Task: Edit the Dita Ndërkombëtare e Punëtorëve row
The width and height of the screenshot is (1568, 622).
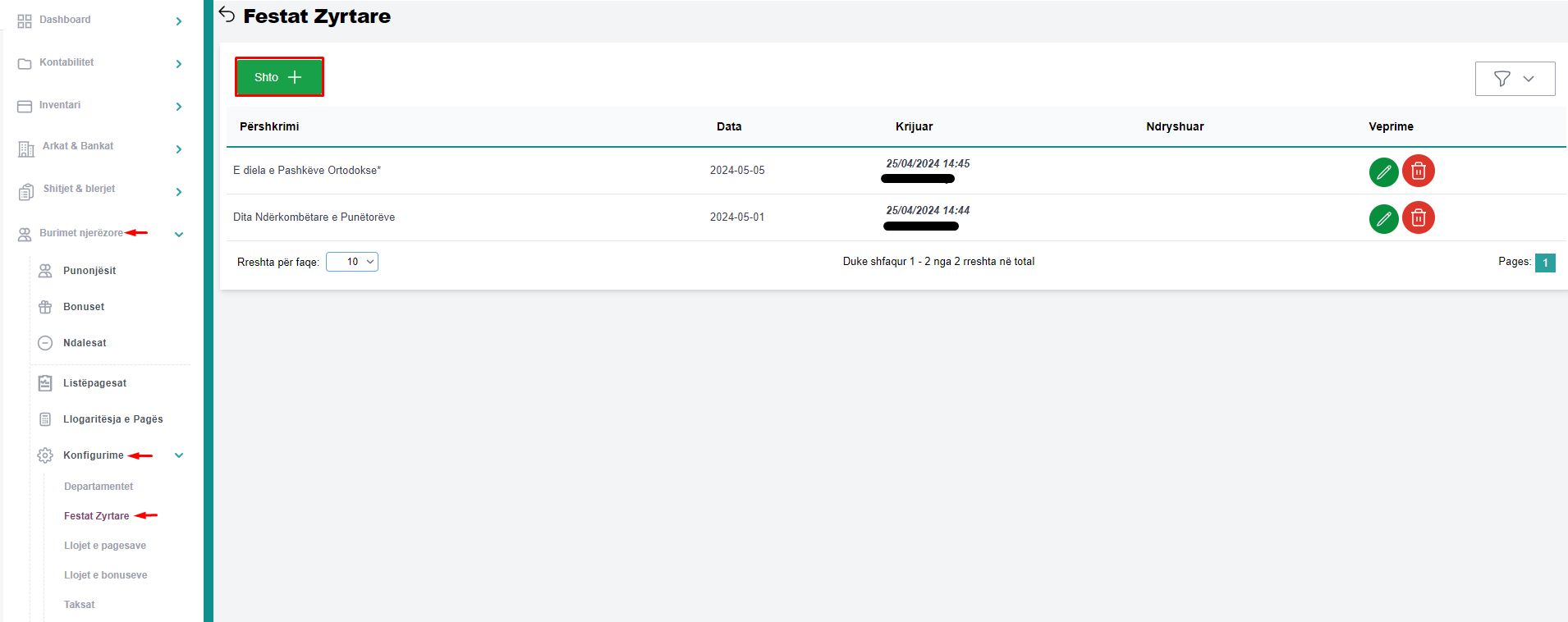Action: click(1383, 218)
